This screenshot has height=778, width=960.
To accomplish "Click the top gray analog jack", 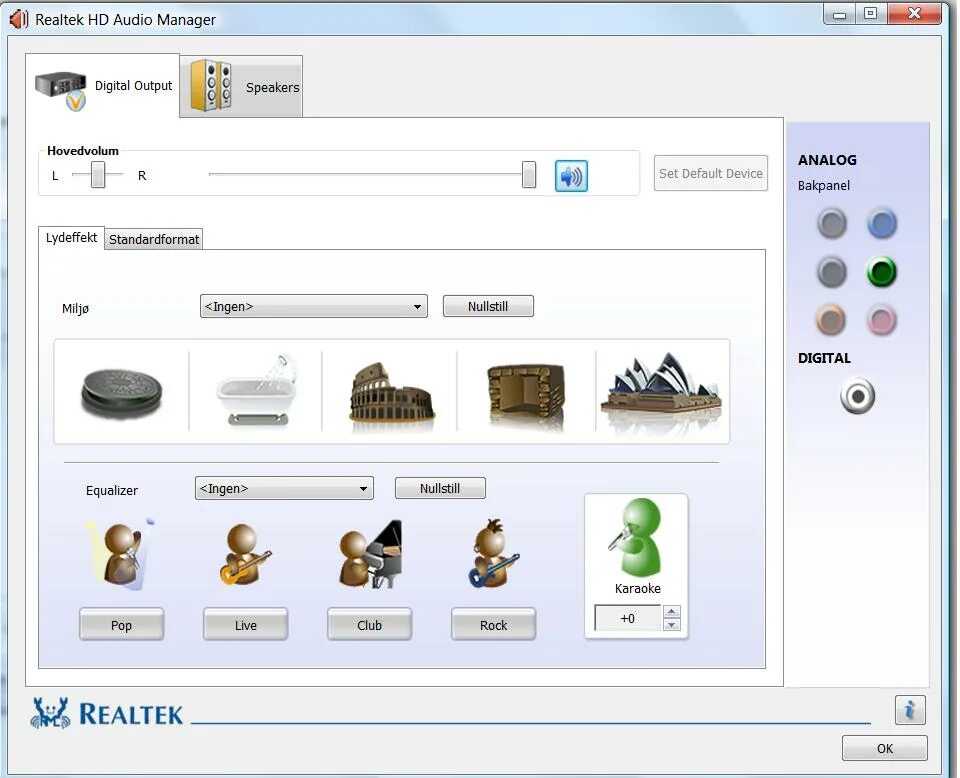I will 831,223.
